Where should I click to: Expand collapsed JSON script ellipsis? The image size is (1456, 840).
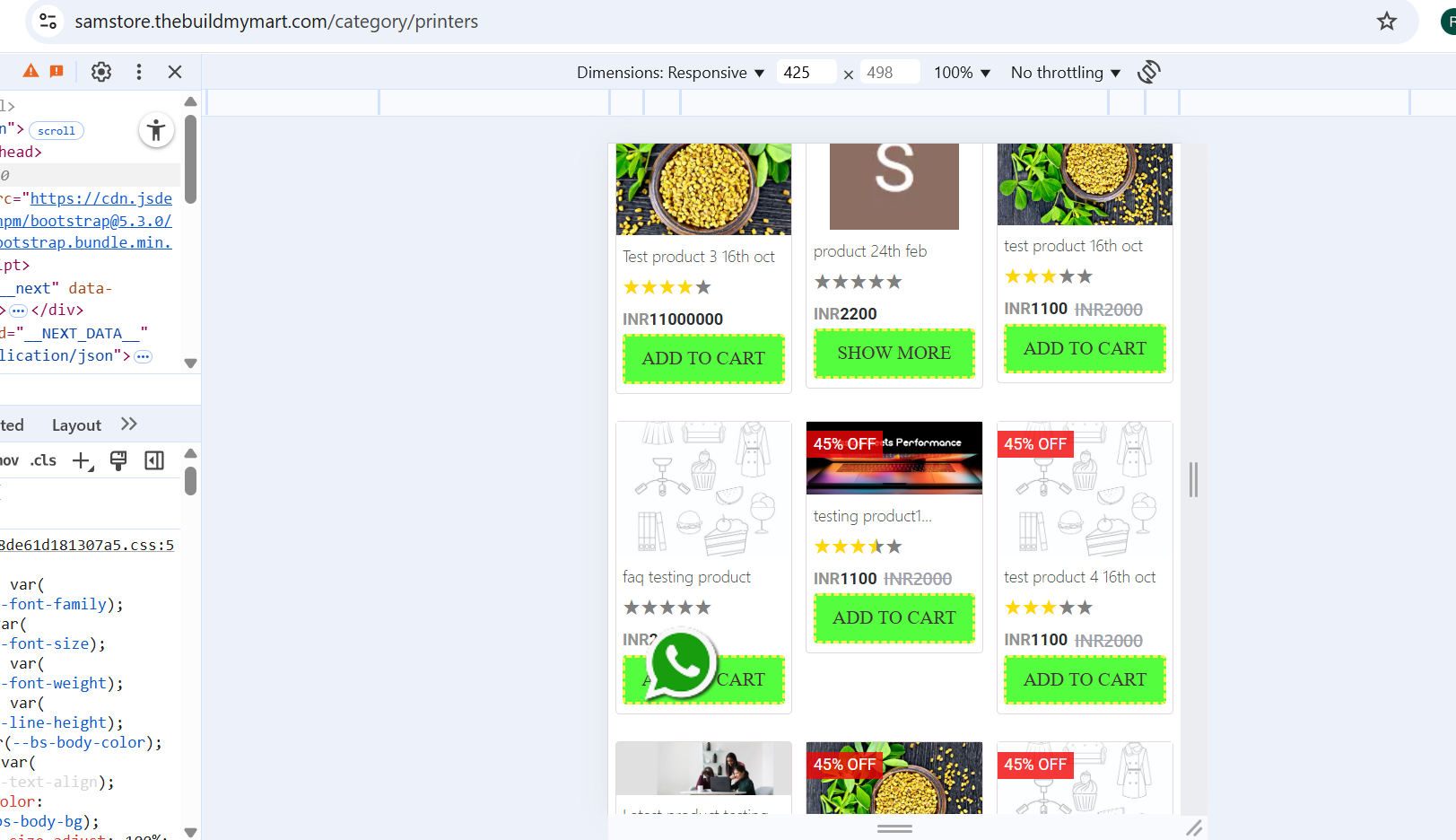click(x=143, y=356)
